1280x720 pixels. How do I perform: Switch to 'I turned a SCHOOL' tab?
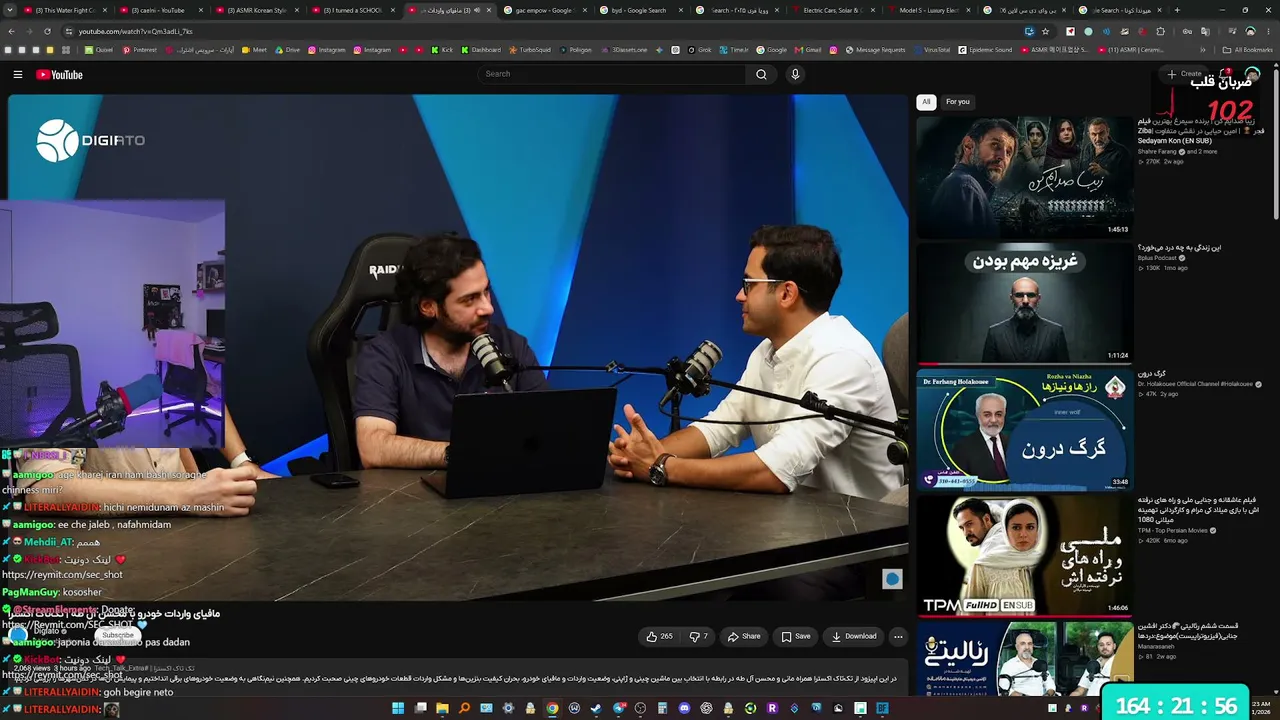352,10
